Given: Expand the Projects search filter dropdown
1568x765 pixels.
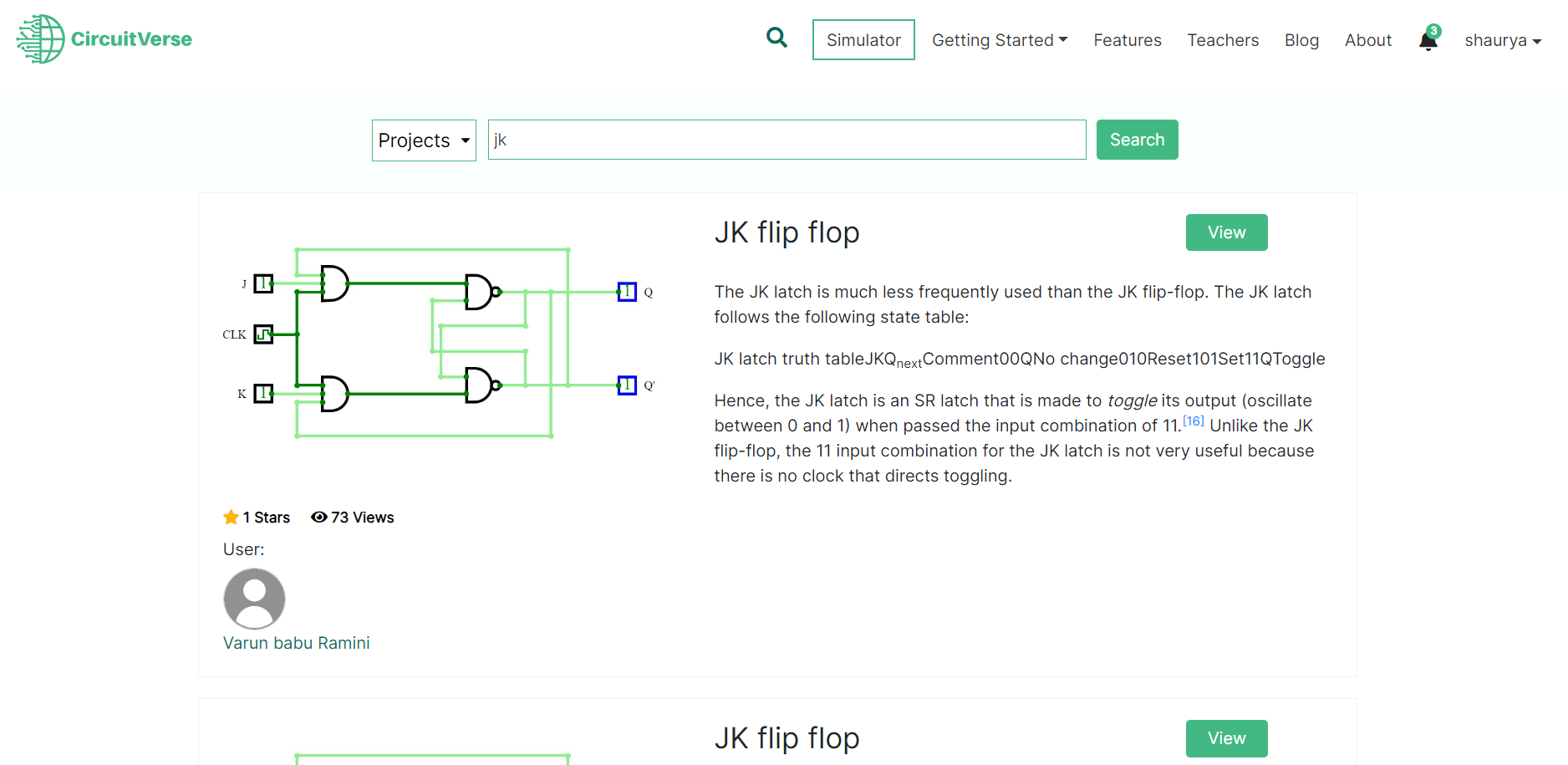Looking at the screenshot, I should pos(423,140).
